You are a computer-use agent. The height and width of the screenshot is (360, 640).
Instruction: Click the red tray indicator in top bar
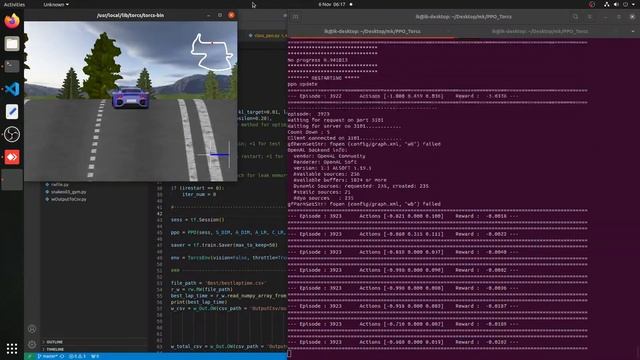(592, 4)
